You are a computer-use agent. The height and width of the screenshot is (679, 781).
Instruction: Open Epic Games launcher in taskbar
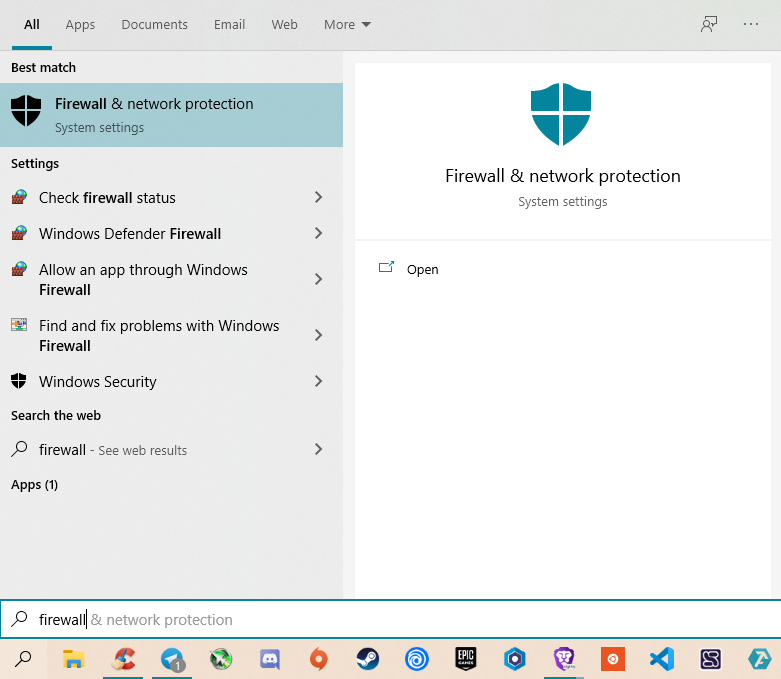pos(465,659)
